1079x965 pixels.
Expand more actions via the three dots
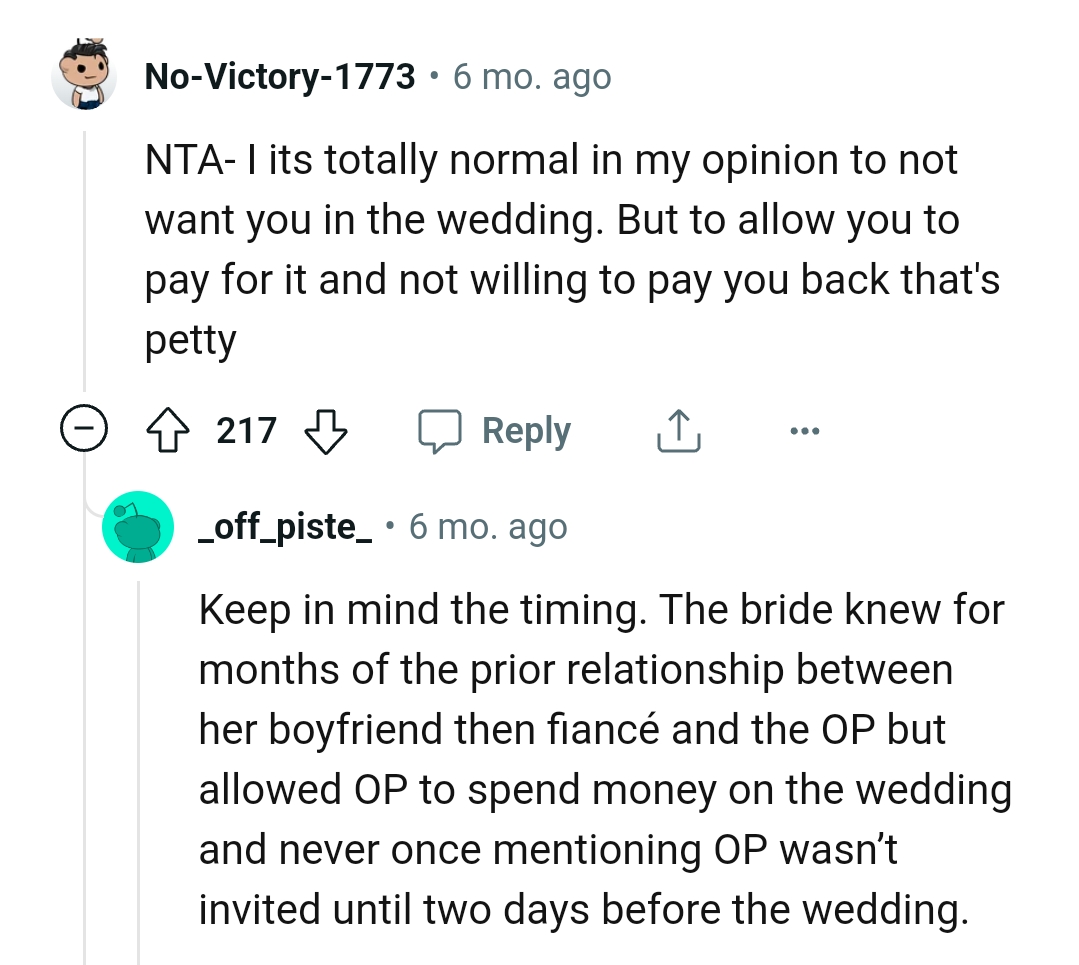tap(805, 430)
